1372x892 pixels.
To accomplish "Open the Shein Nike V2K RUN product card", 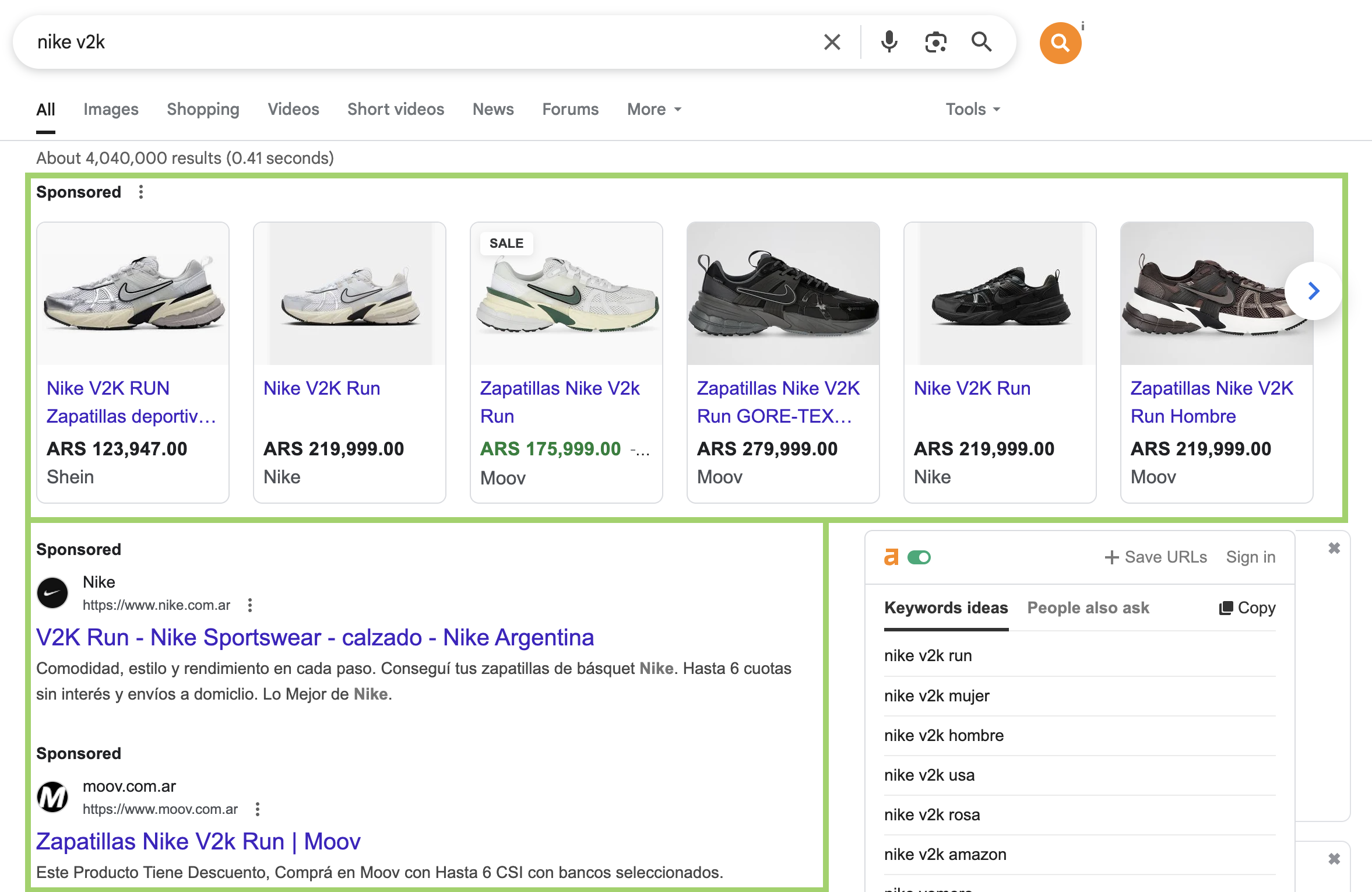I will coord(133,362).
